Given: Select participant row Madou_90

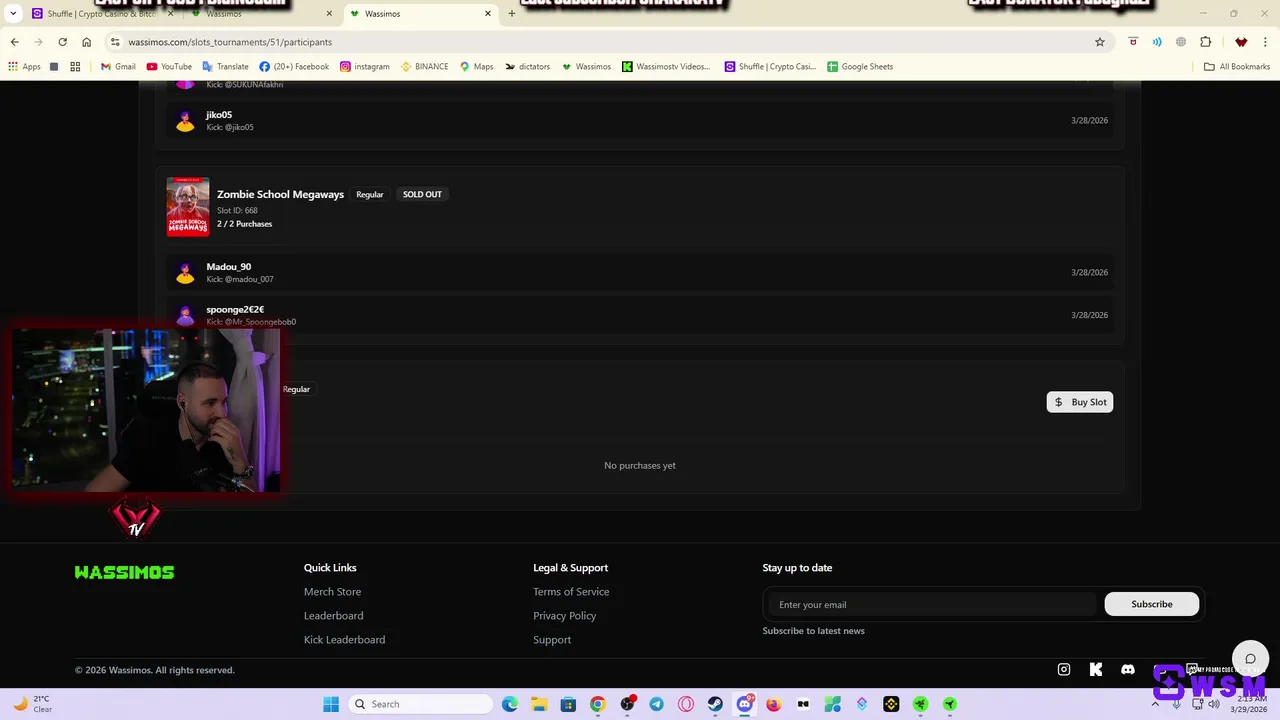Looking at the screenshot, I should pyautogui.click(x=640, y=272).
